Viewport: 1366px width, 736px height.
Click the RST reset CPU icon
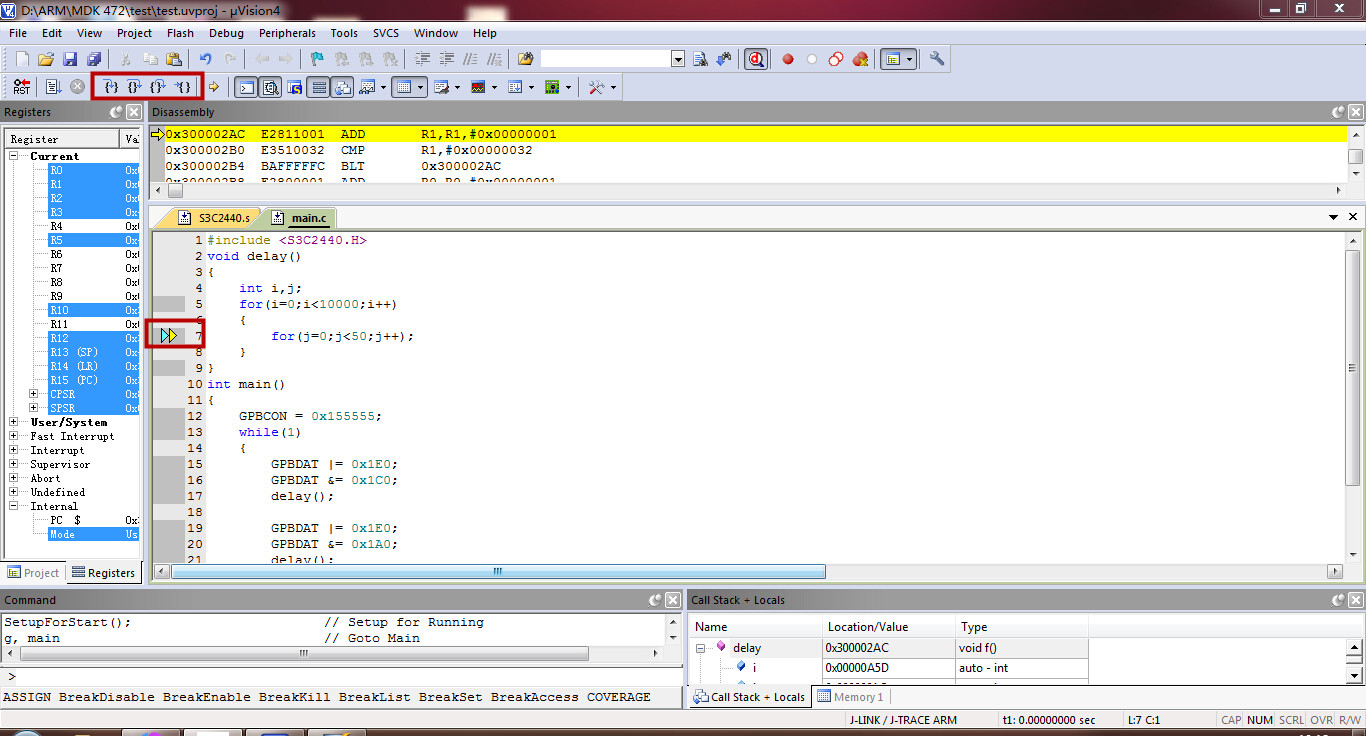coord(21,87)
